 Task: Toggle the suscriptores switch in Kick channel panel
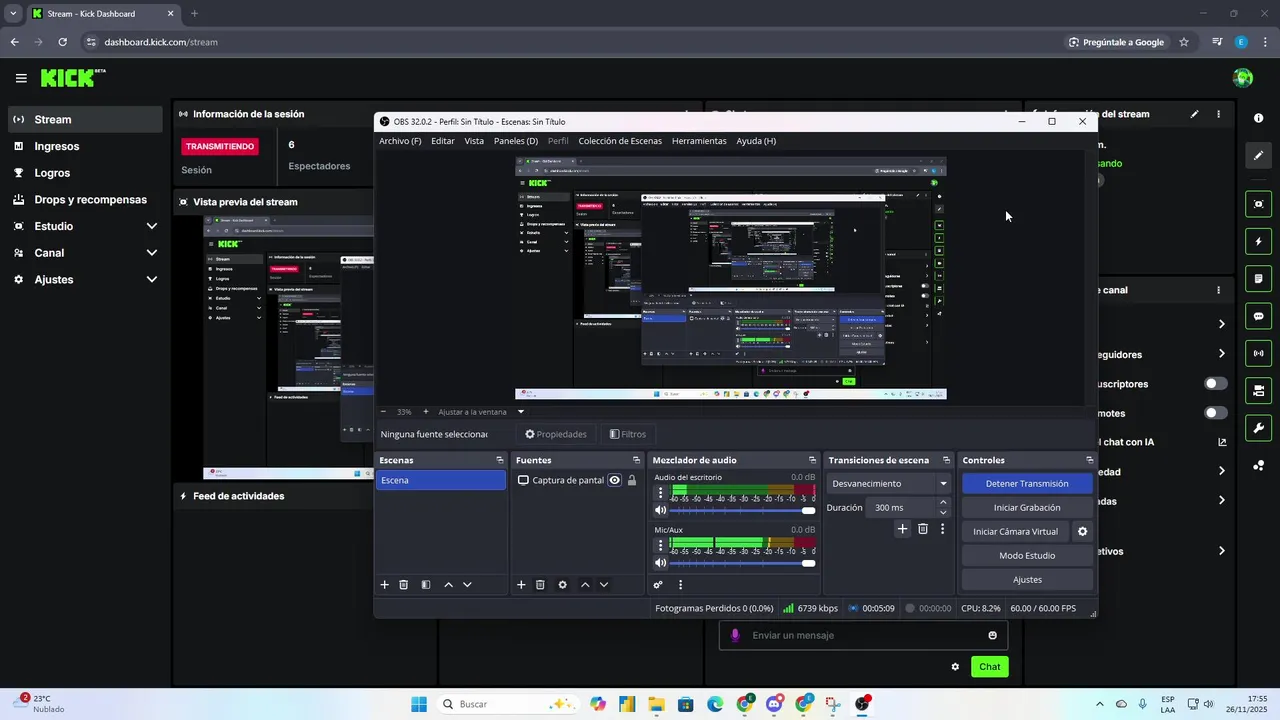pyautogui.click(x=1216, y=383)
